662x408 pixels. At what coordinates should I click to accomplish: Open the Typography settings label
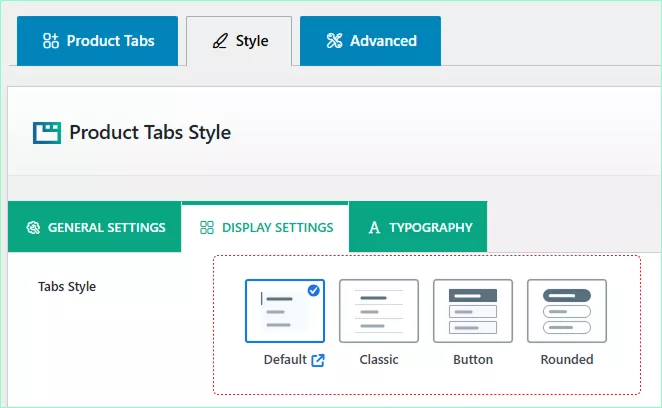click(x=430, y=228)
